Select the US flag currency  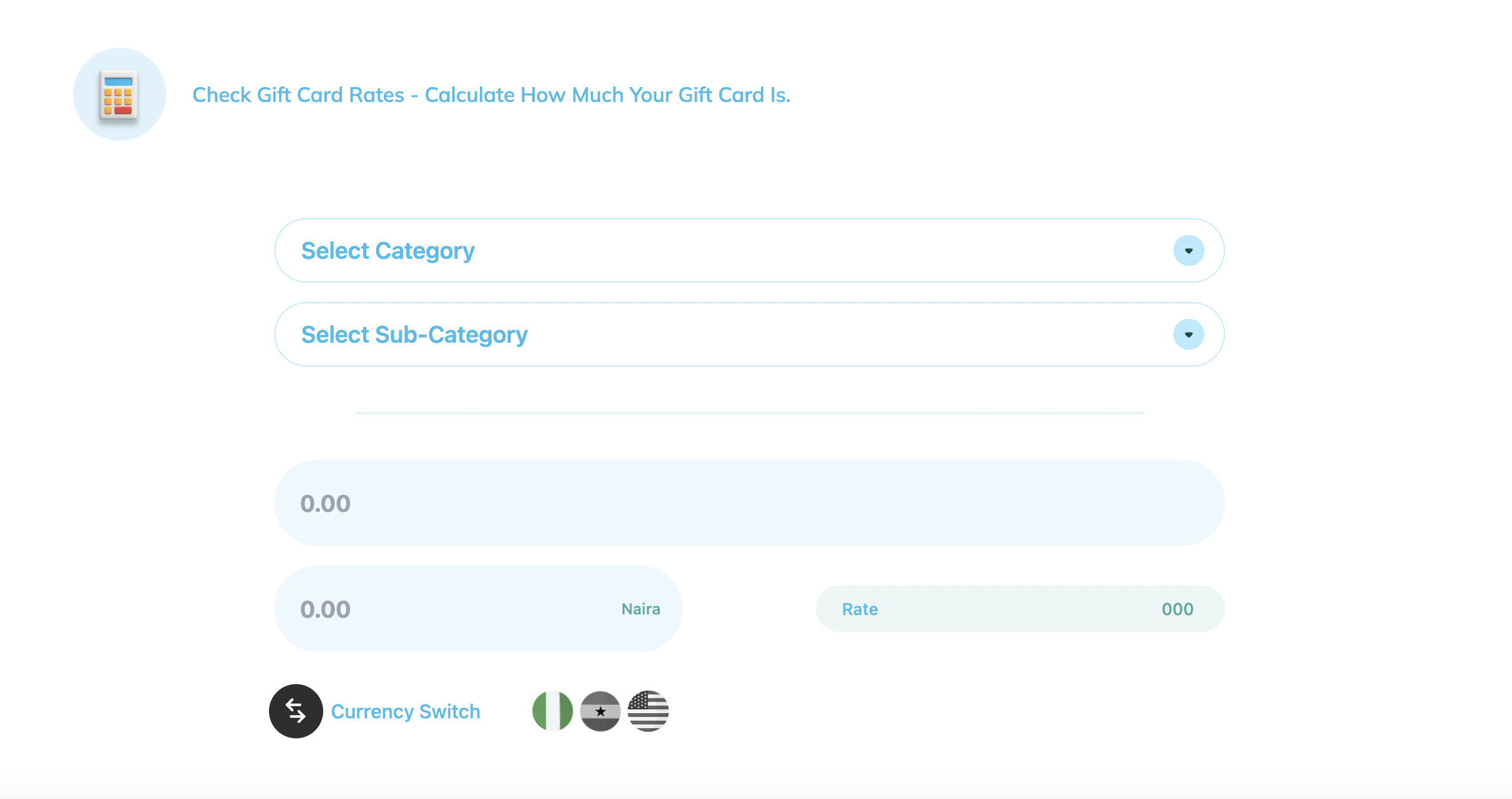click(648, 711)
